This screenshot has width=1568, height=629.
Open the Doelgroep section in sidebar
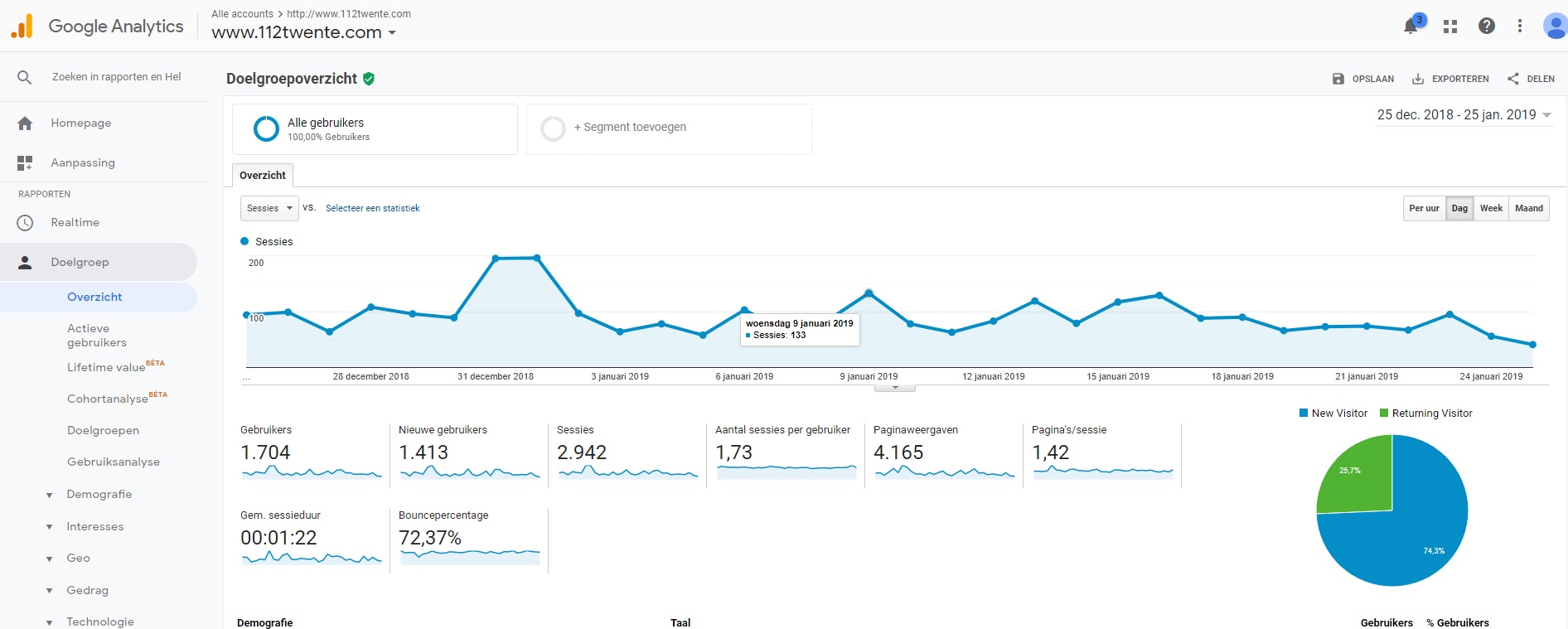(x=99, y=262)
